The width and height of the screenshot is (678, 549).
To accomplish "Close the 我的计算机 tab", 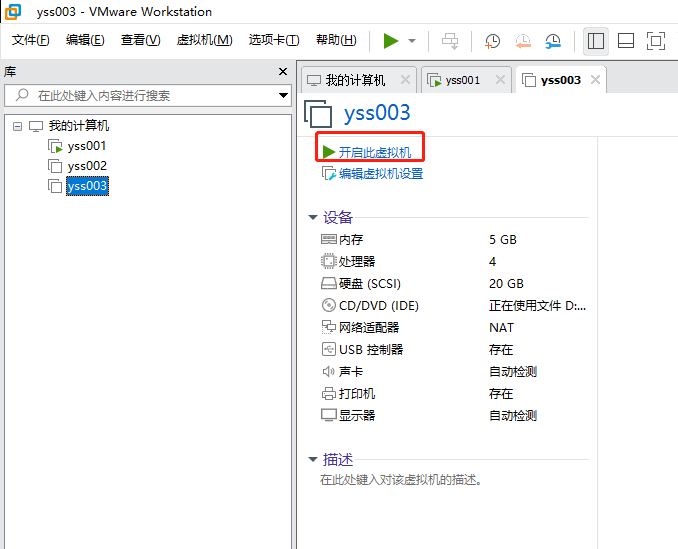I will (405, 80).
